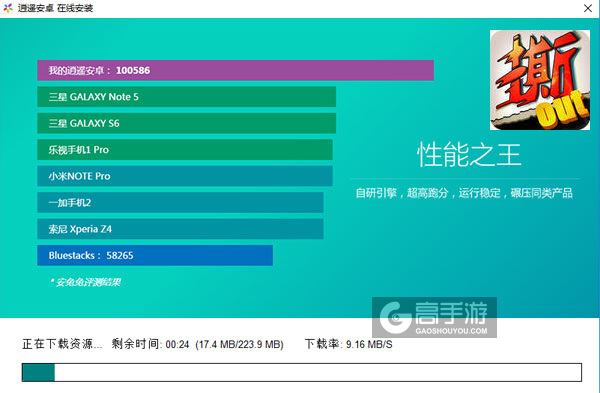Select the 小米NOTE Pro bar

pos(185,176)
